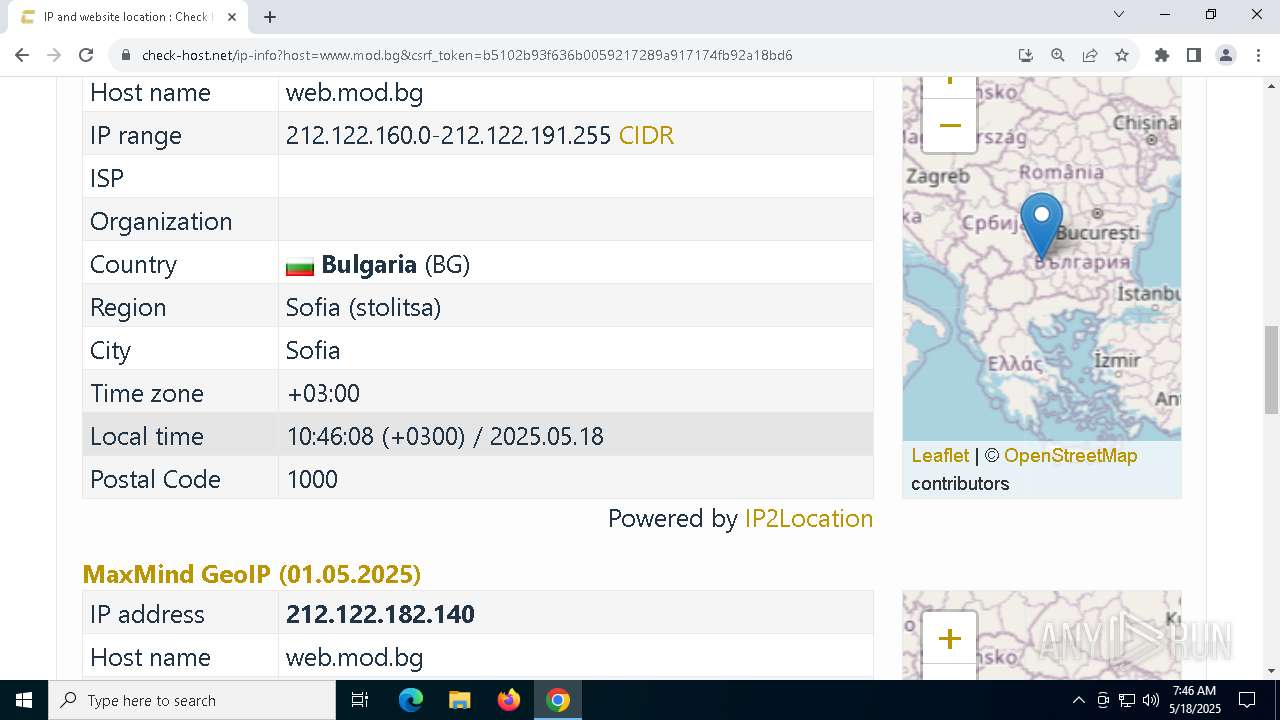Click the scrollbar down arrow

tap(1271, 671)
